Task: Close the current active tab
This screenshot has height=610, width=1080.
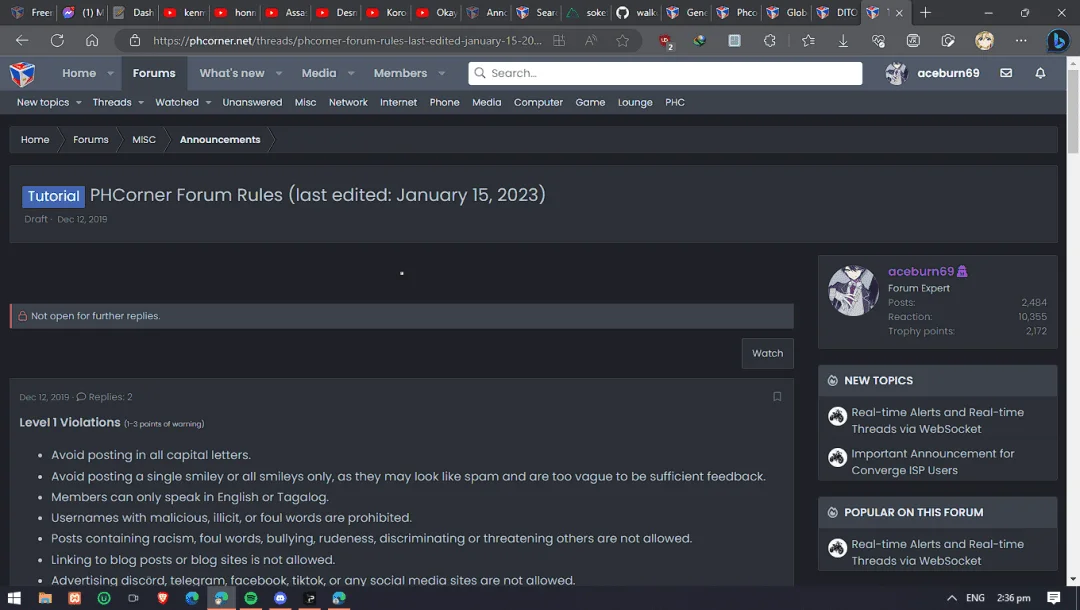Action: [899, 12]
